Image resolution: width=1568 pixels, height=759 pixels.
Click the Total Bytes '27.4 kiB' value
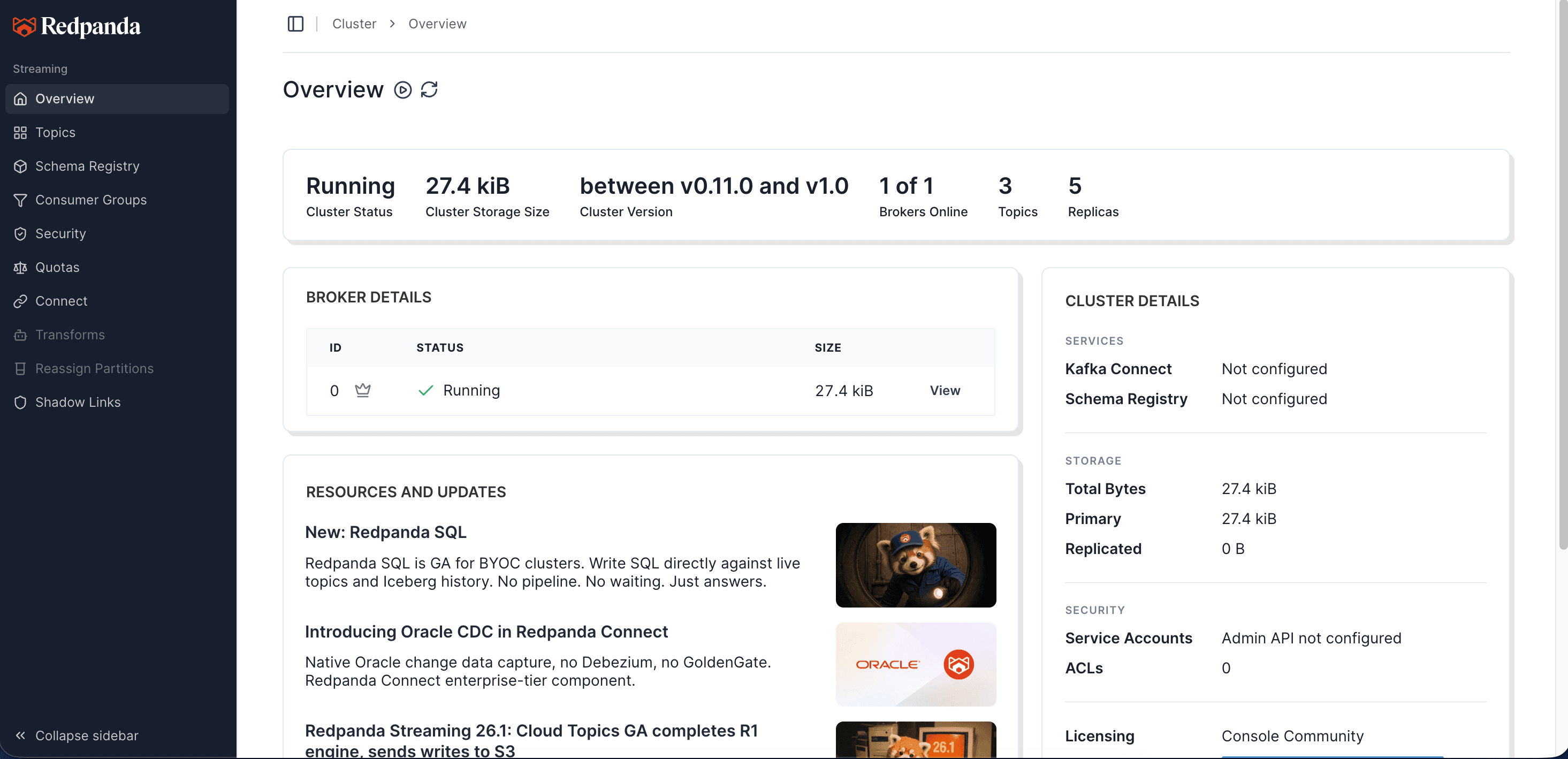[x=1249, y=489]
